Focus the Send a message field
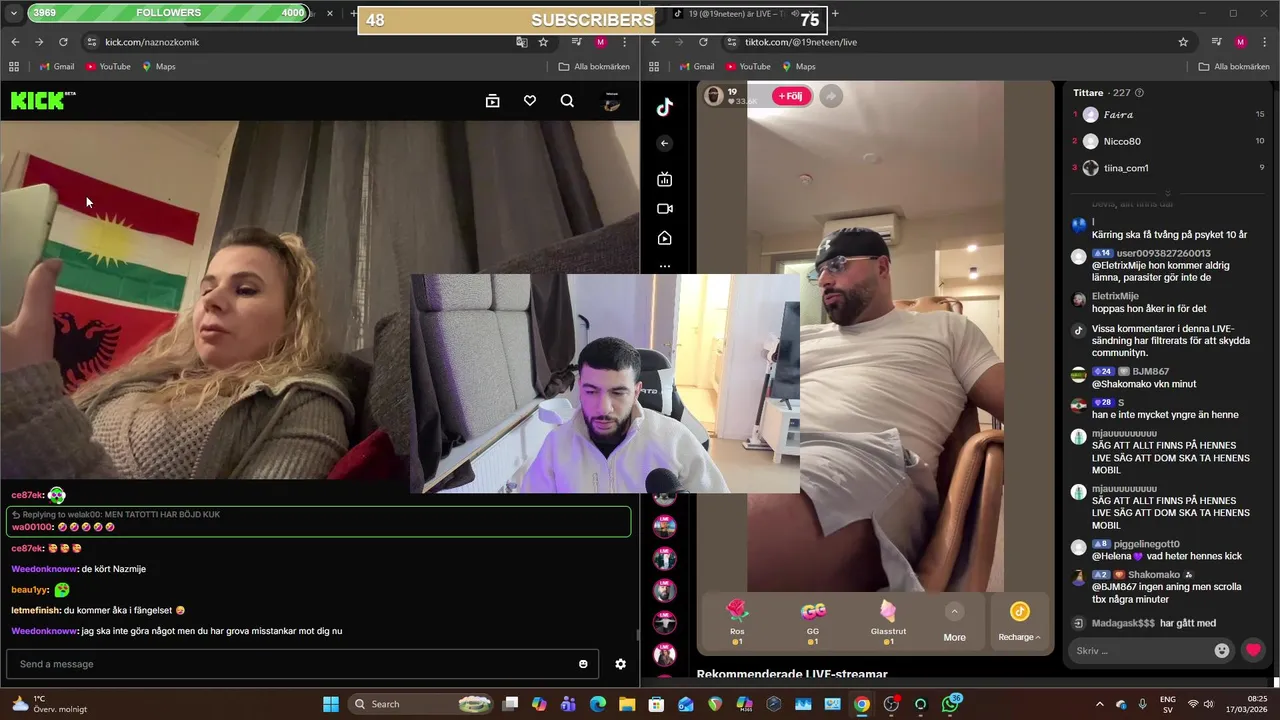This screenshot has width=1280, height=720. click(302, 664)
